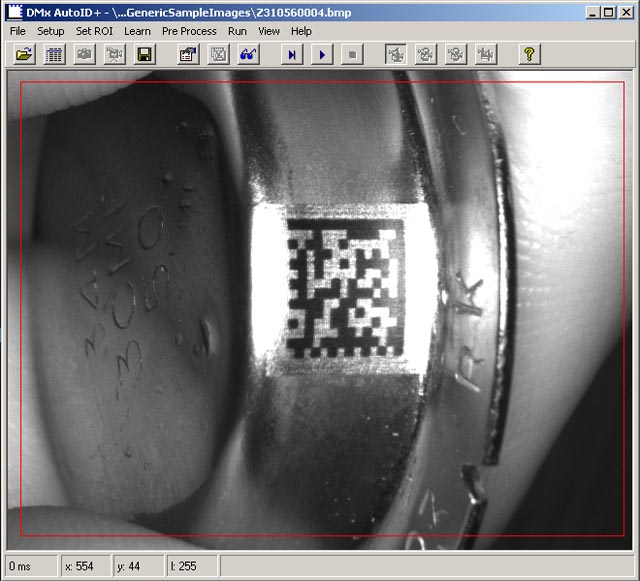
Task: Click the crossed-box image toolbar icon
Action: (x=217, y=54)
